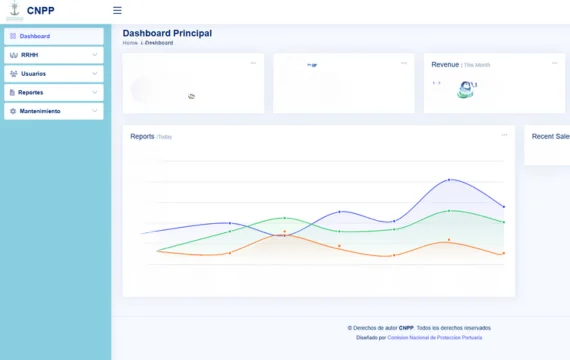Expand the RRHH menu chevron
The height and width of the screenshot is (360, 570).
tap(95, 55)
